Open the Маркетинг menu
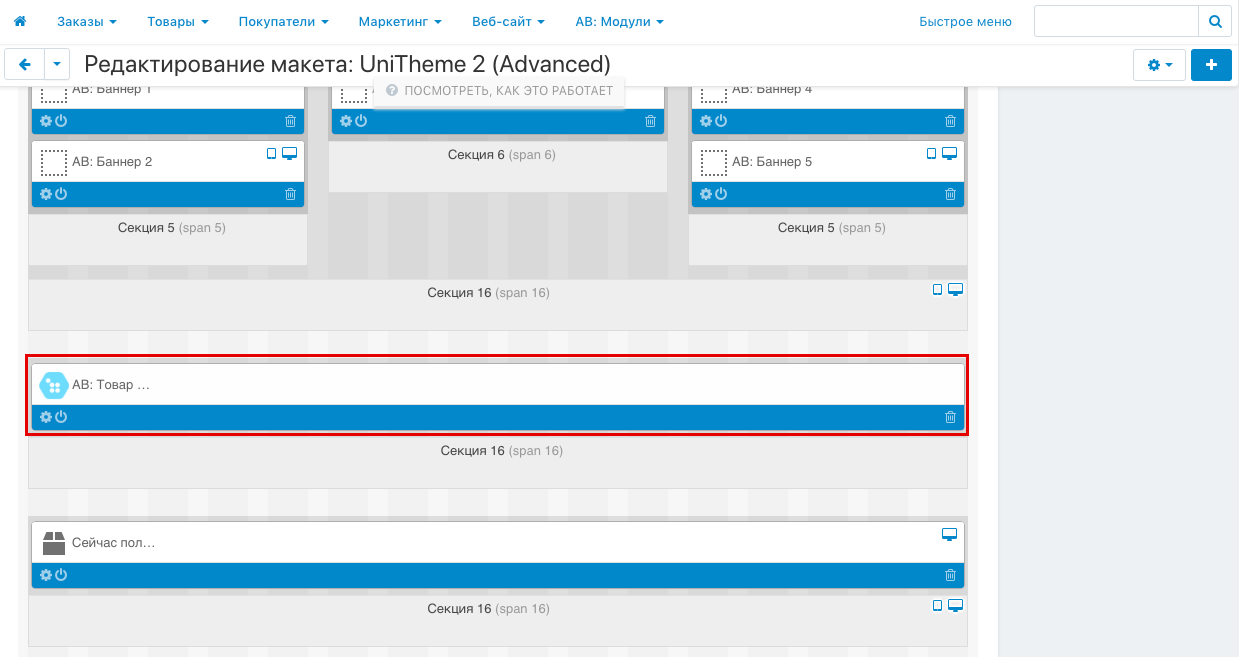The width and height of the screenshot is (1239, 657). tap(401, 21)
